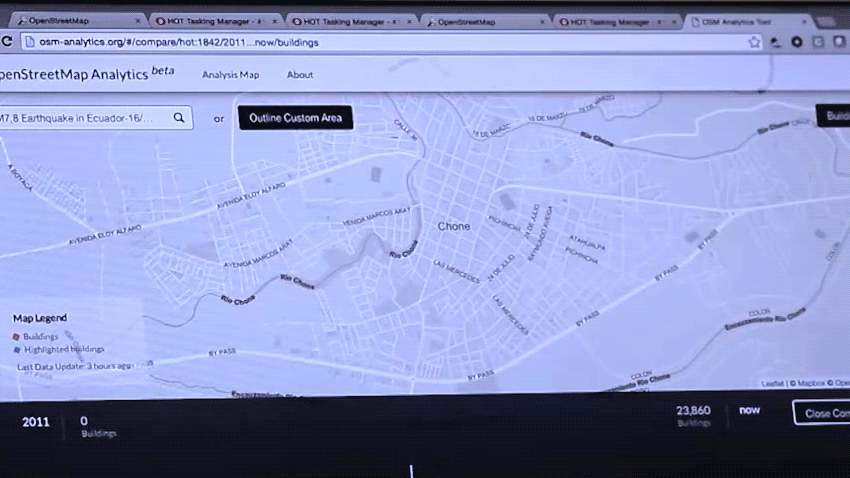Image resolution: width=850 pixels, height=478 pixels.
Task: Click the Buildings legend color marker
Action: pos(17,337)
